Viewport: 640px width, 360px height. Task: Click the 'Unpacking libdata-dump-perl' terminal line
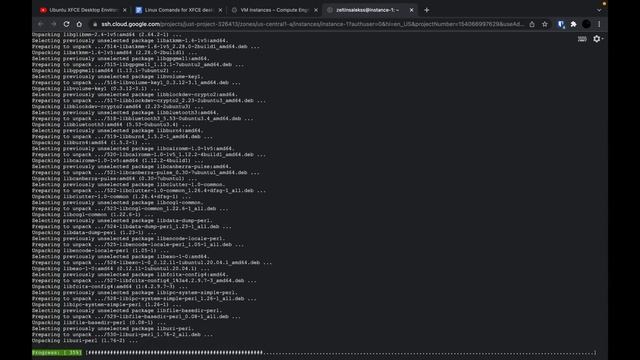tap(94, 232)
